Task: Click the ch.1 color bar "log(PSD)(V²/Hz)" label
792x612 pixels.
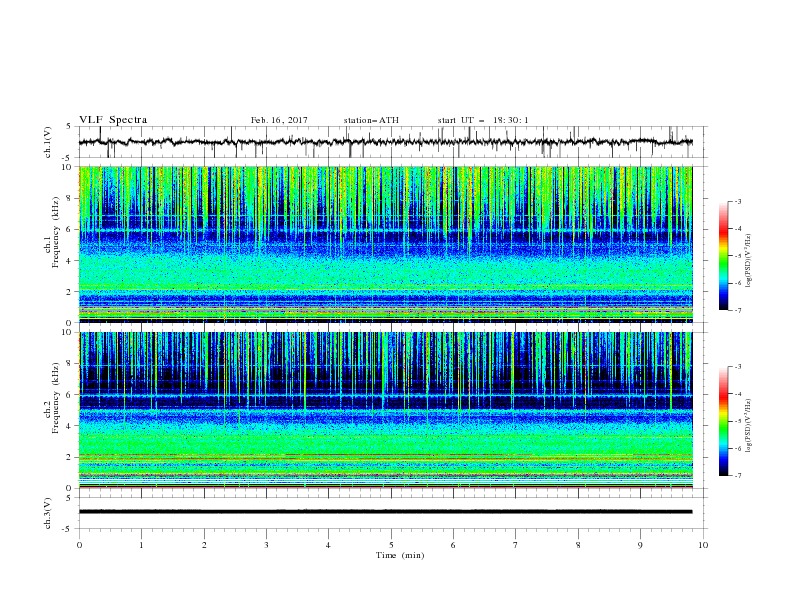Action: point(749,261)
